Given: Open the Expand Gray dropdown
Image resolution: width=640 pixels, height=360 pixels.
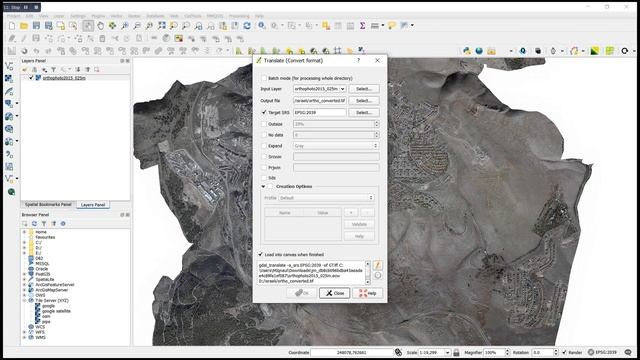Looking at the screenshot, I should click(336, 146).
